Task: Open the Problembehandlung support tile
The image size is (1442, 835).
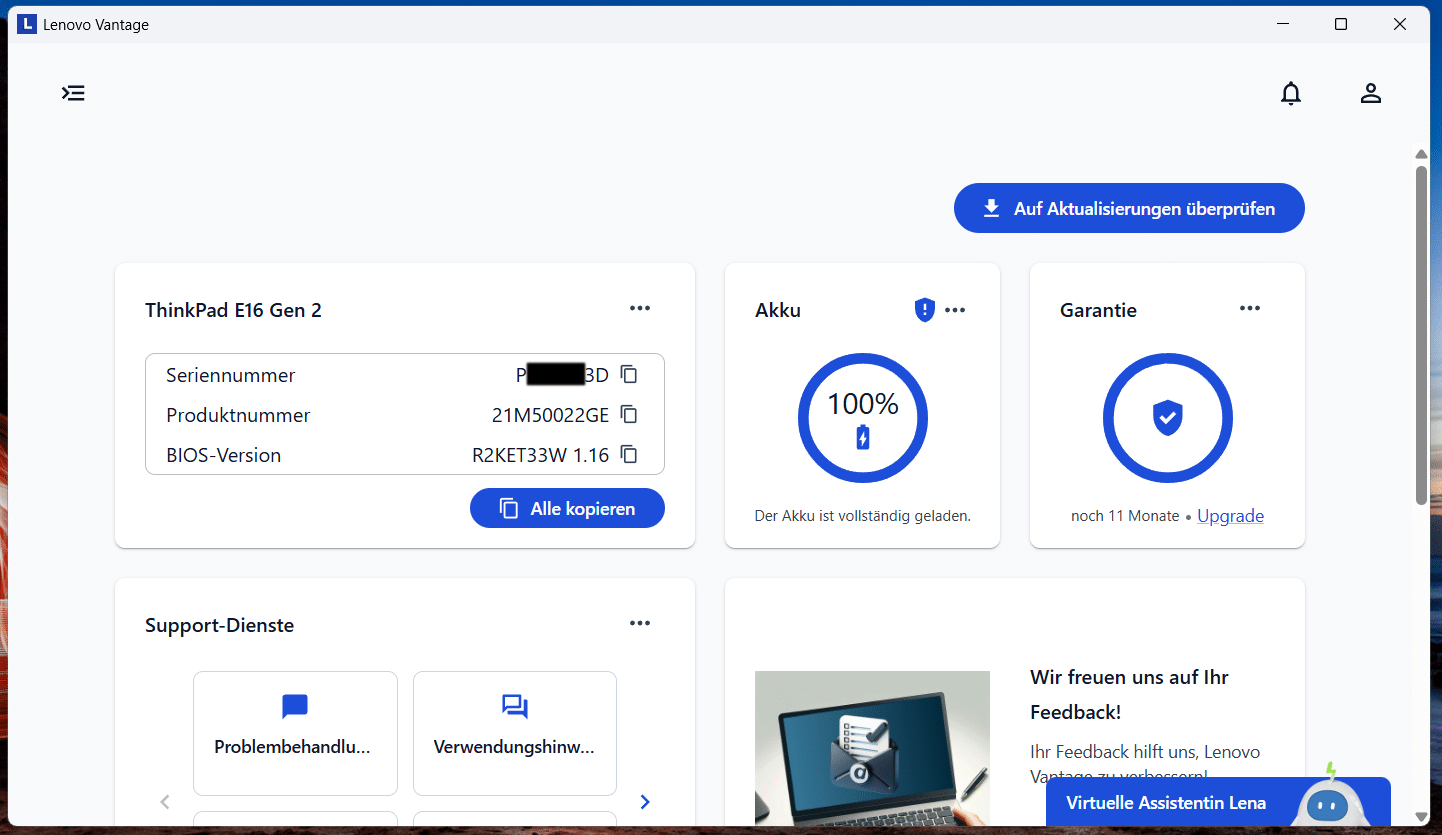Action: [x=295, y=732]
